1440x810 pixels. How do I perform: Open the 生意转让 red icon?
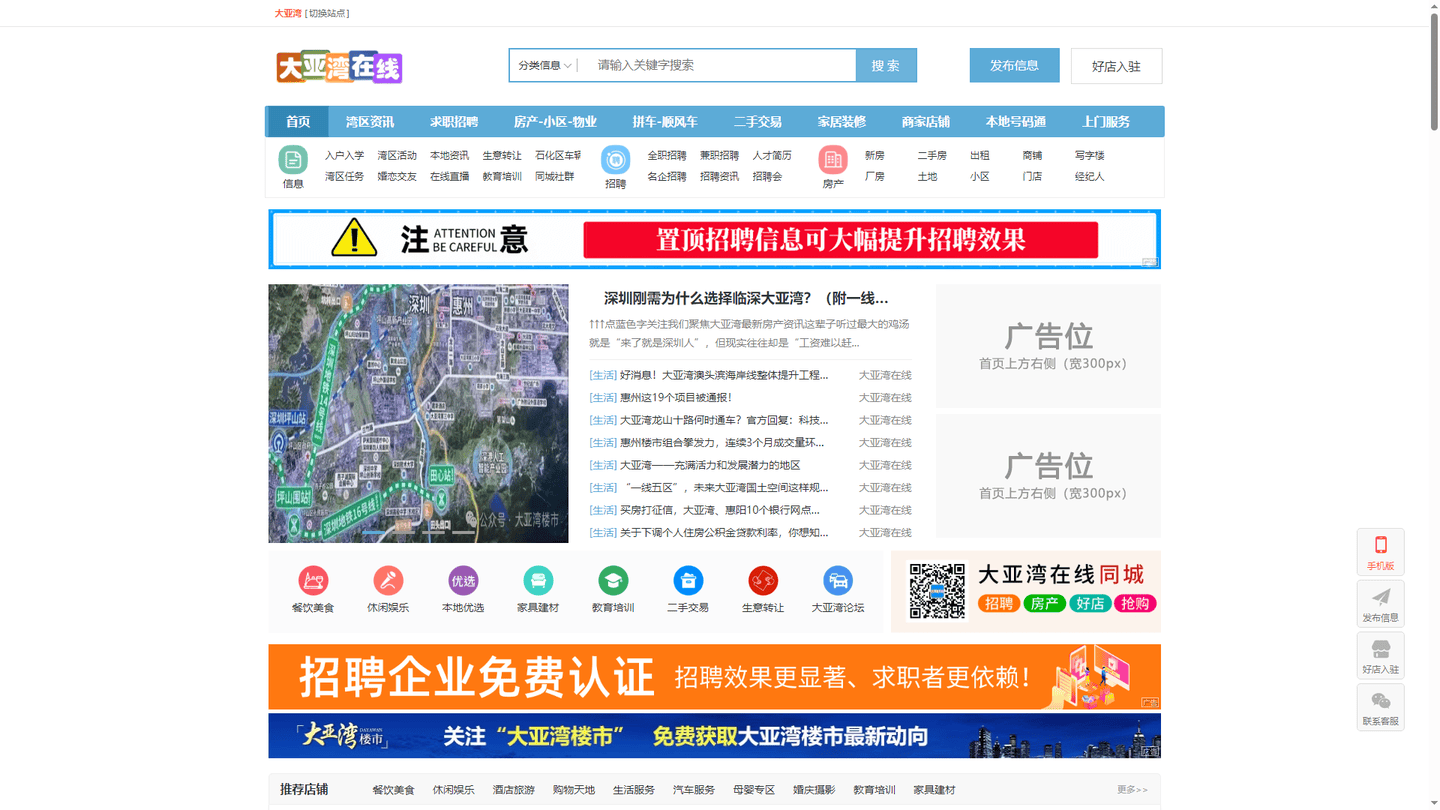pos(763,580)
